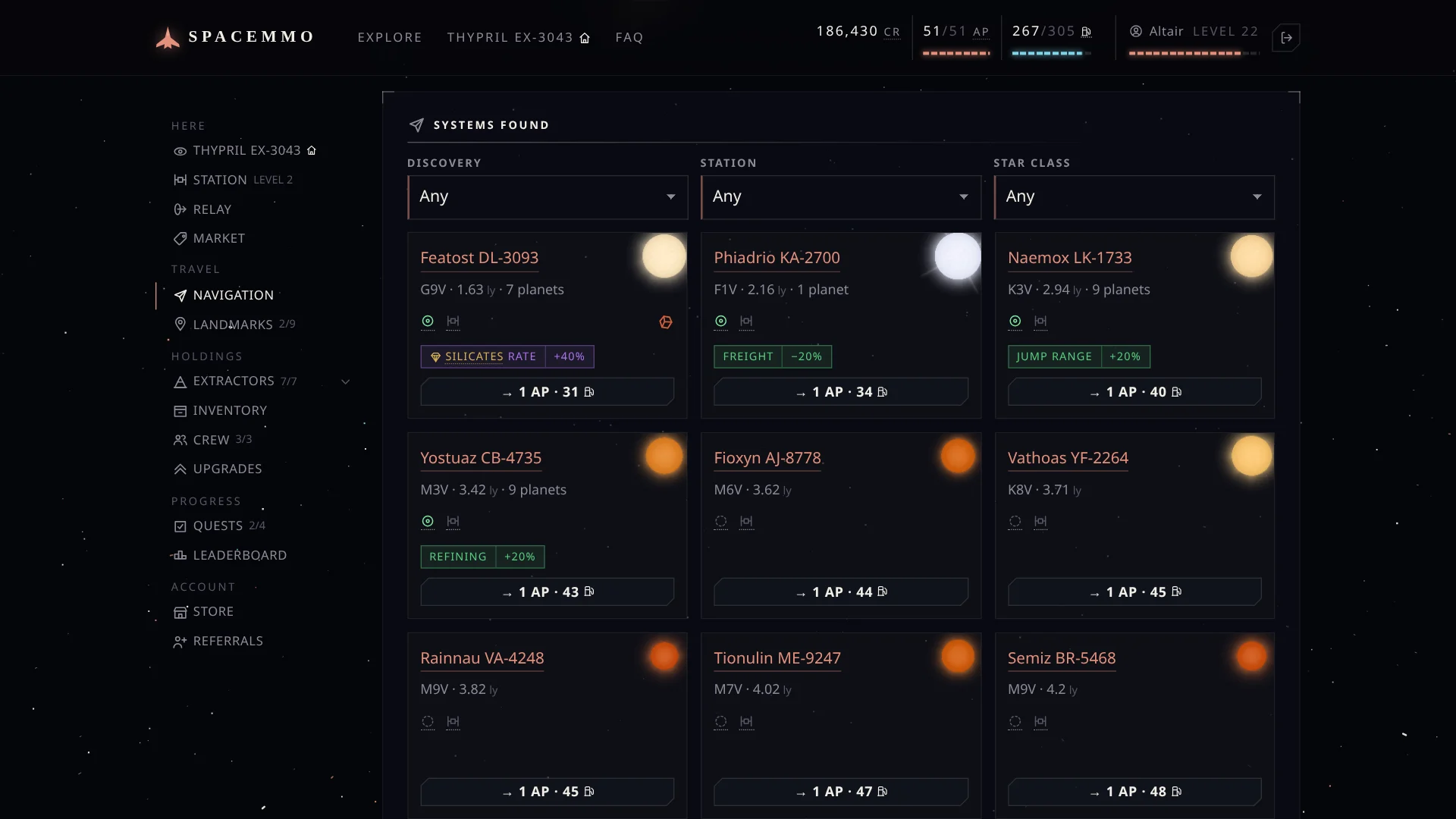Jump to Phiadrio for 1 AP · 34 fuel

coord(841,392)
